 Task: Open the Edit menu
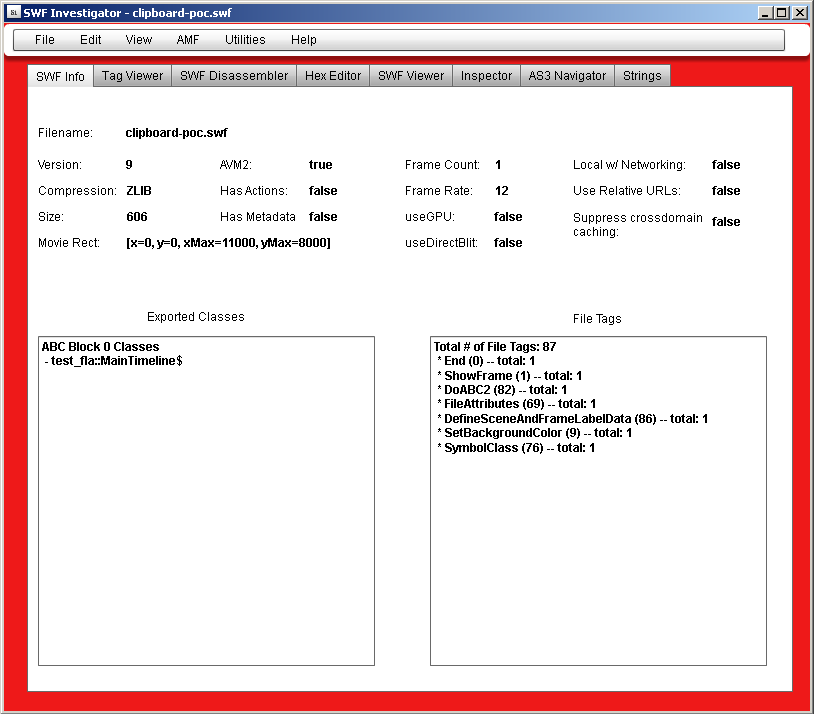(91, 40)
